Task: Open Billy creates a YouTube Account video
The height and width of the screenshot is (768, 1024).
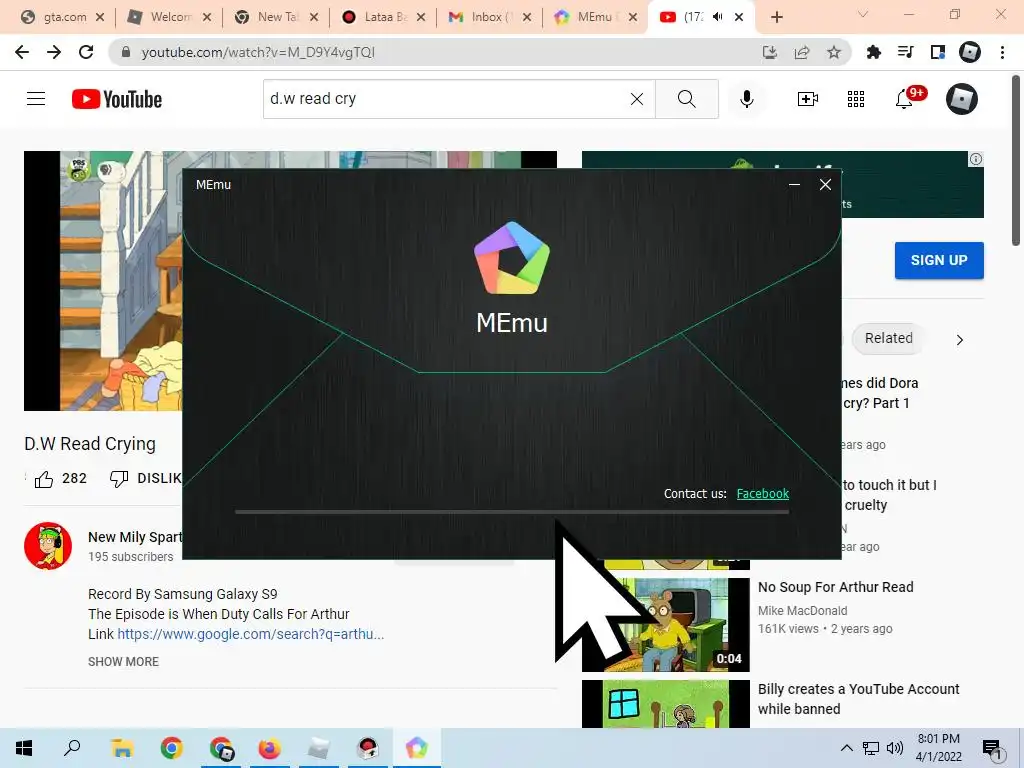Action: [x=859, y=699]
